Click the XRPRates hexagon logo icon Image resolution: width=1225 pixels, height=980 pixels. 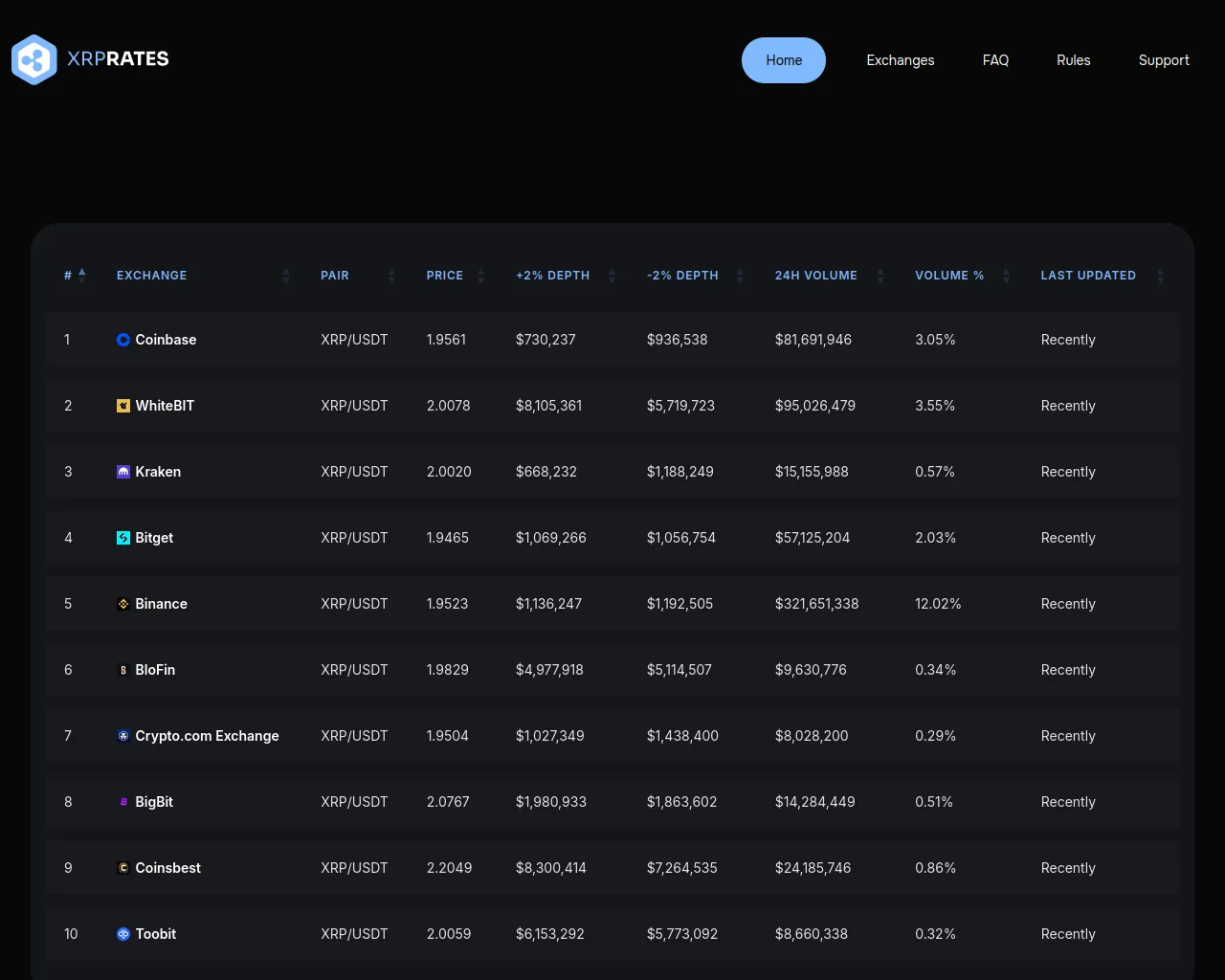pos(34,59)
